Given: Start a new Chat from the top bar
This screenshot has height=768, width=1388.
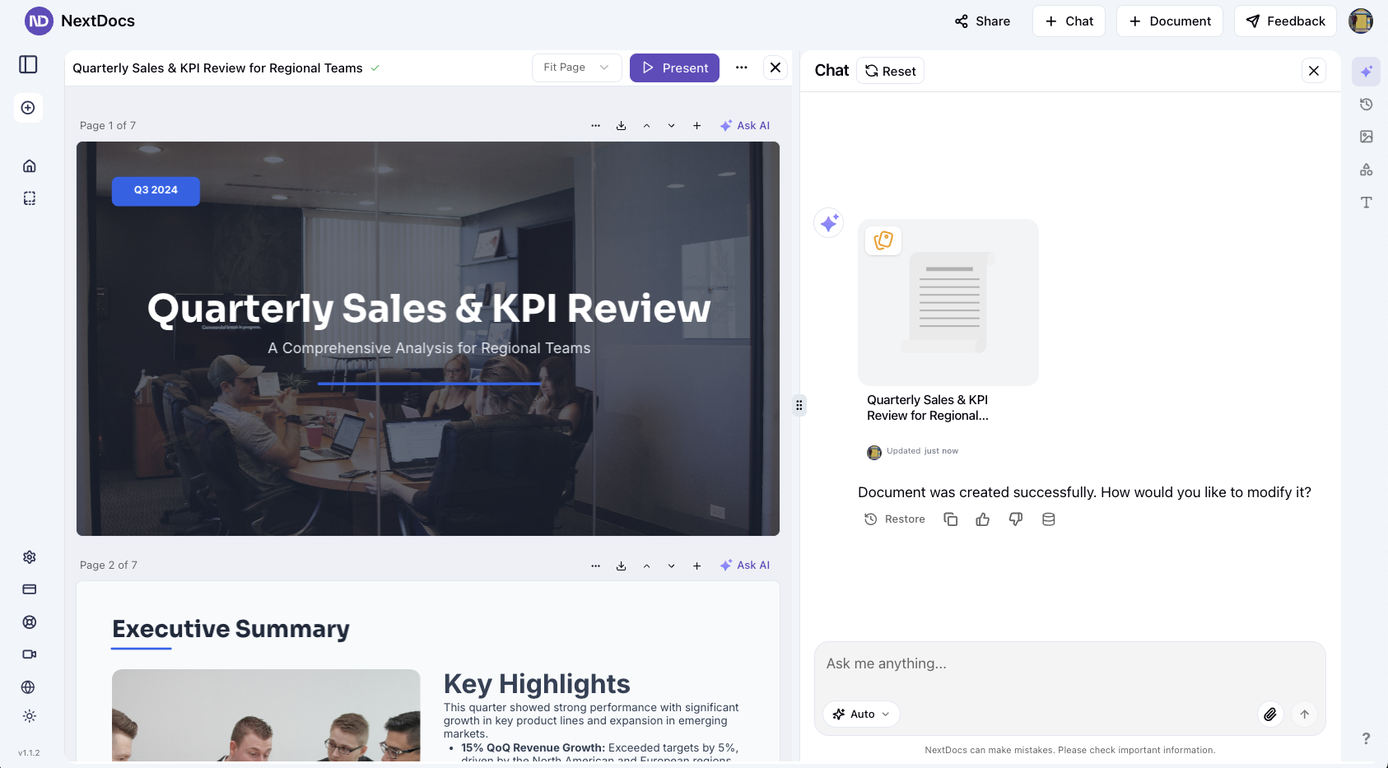Looking at the screenshot, I should click(1068, 20).
